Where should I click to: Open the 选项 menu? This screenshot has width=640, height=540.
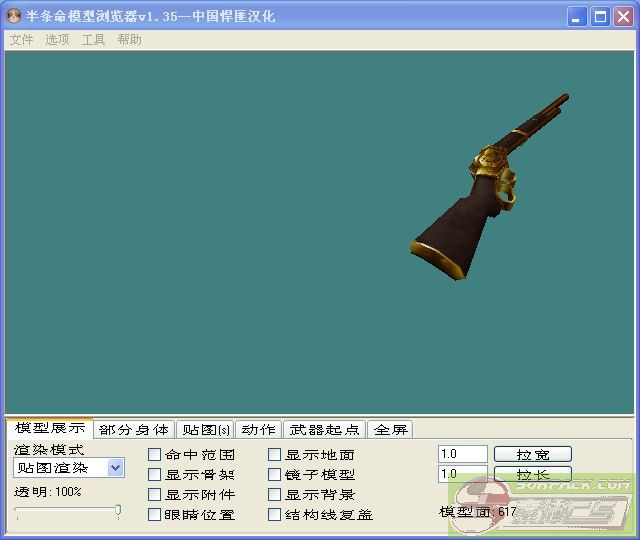(x=57, y=40)
